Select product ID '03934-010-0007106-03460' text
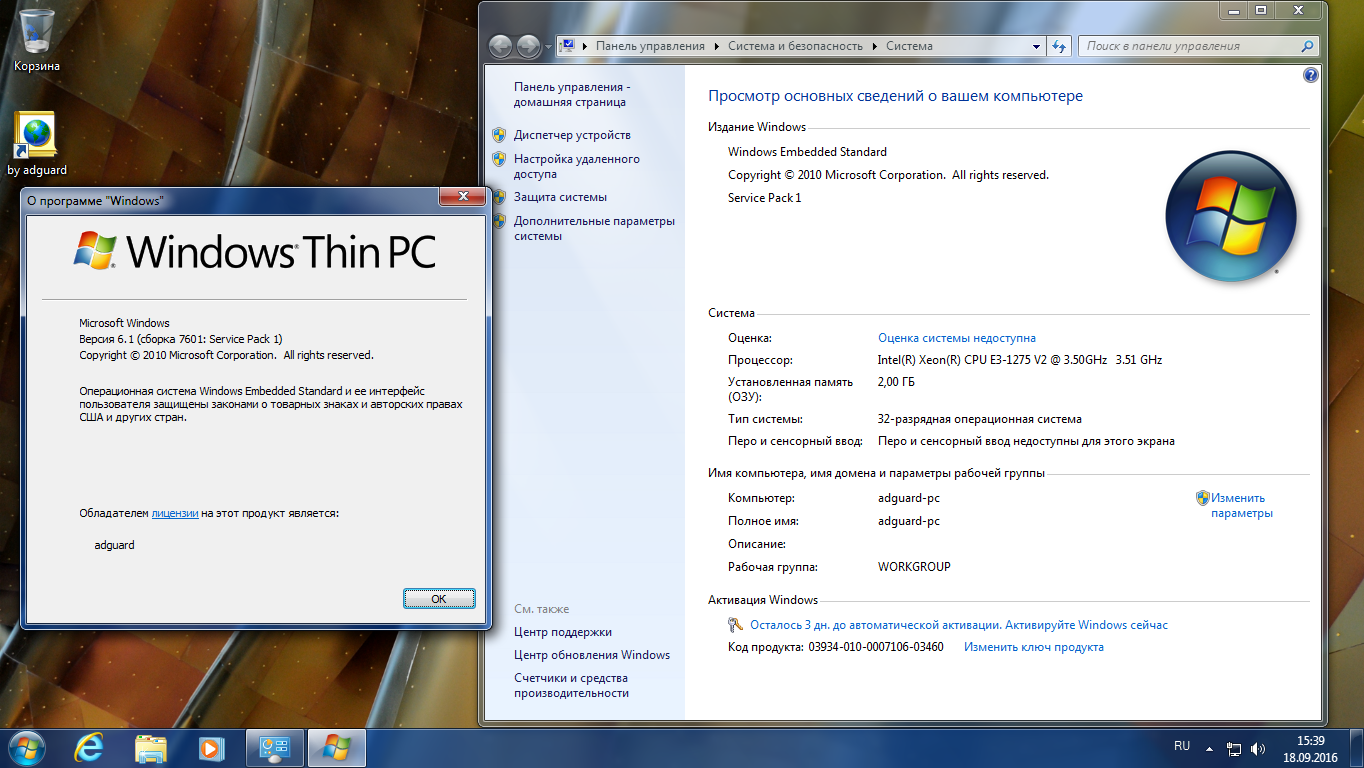Viewport: 1364px width, 768px height. 875,647
